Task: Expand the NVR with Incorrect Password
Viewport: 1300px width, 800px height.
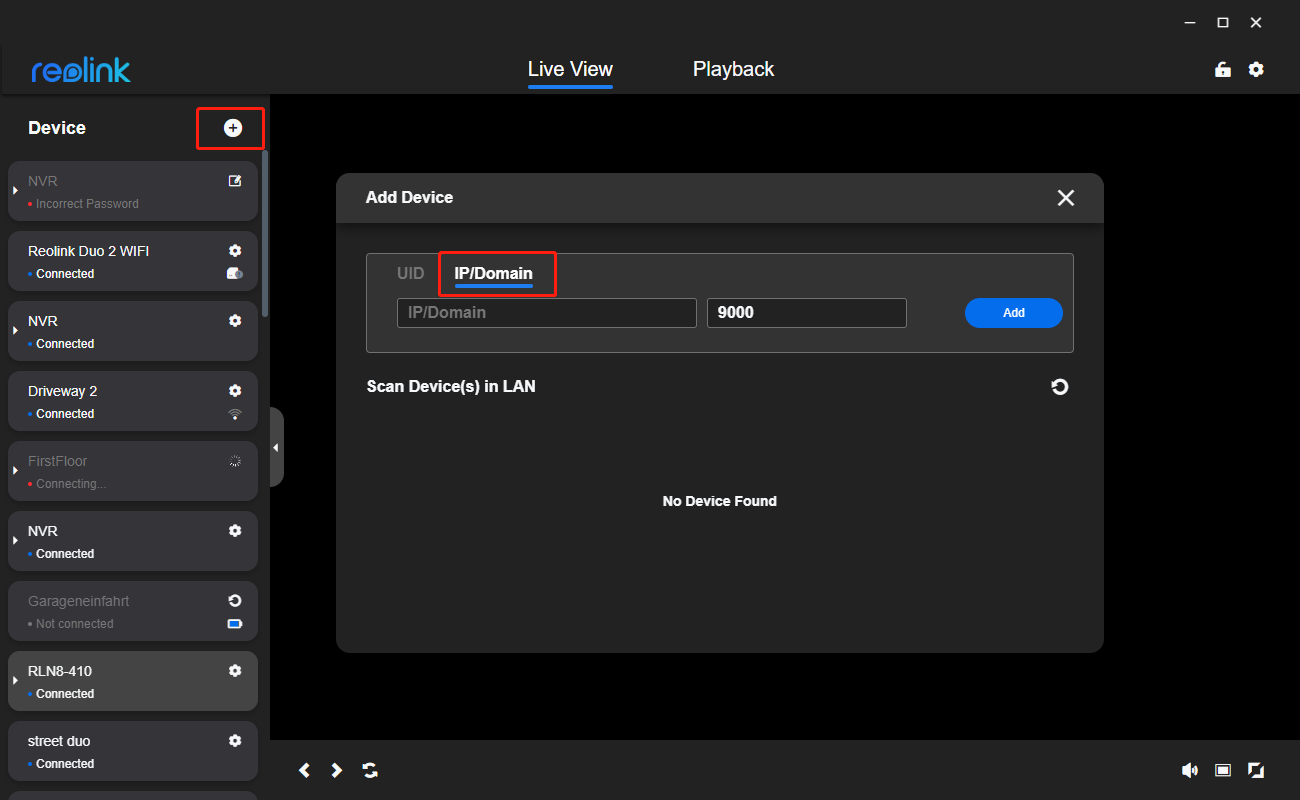Action: [15, 191]
